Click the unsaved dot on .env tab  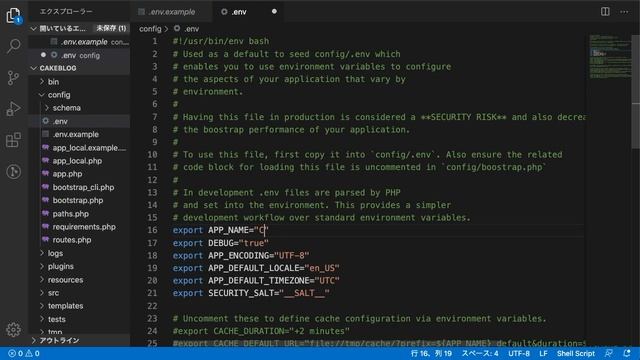[274, 11]
